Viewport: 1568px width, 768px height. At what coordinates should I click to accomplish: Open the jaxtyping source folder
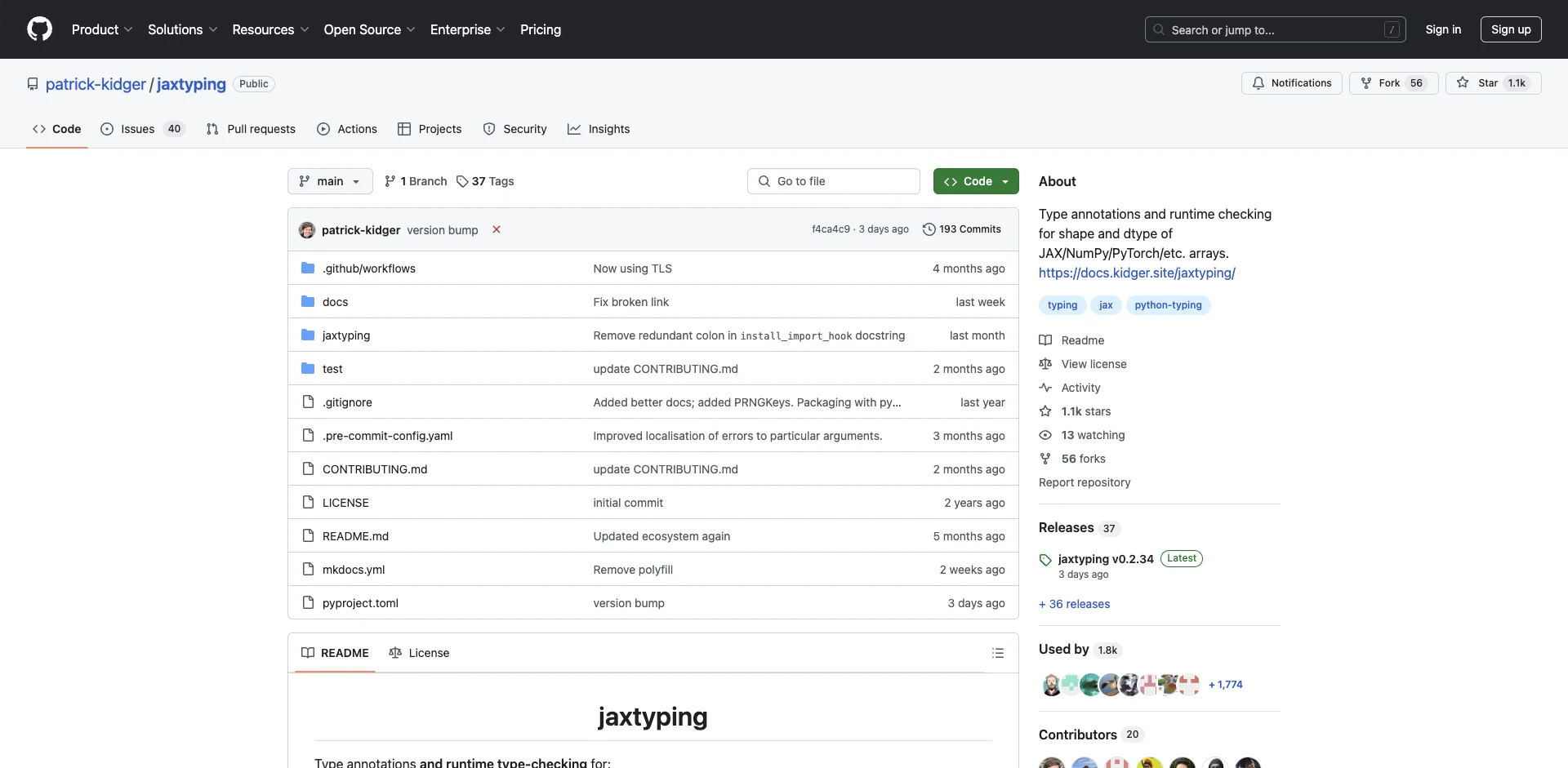coord(346,335)
